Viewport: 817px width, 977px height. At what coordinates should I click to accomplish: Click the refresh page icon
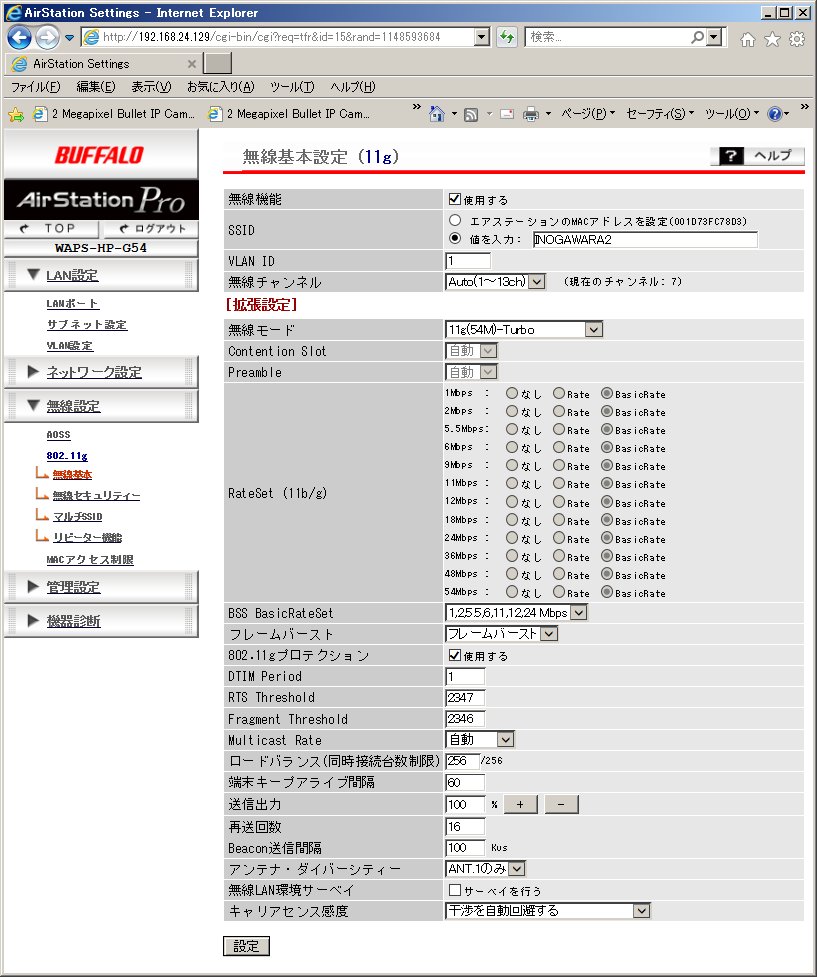(x=507, y=37)
